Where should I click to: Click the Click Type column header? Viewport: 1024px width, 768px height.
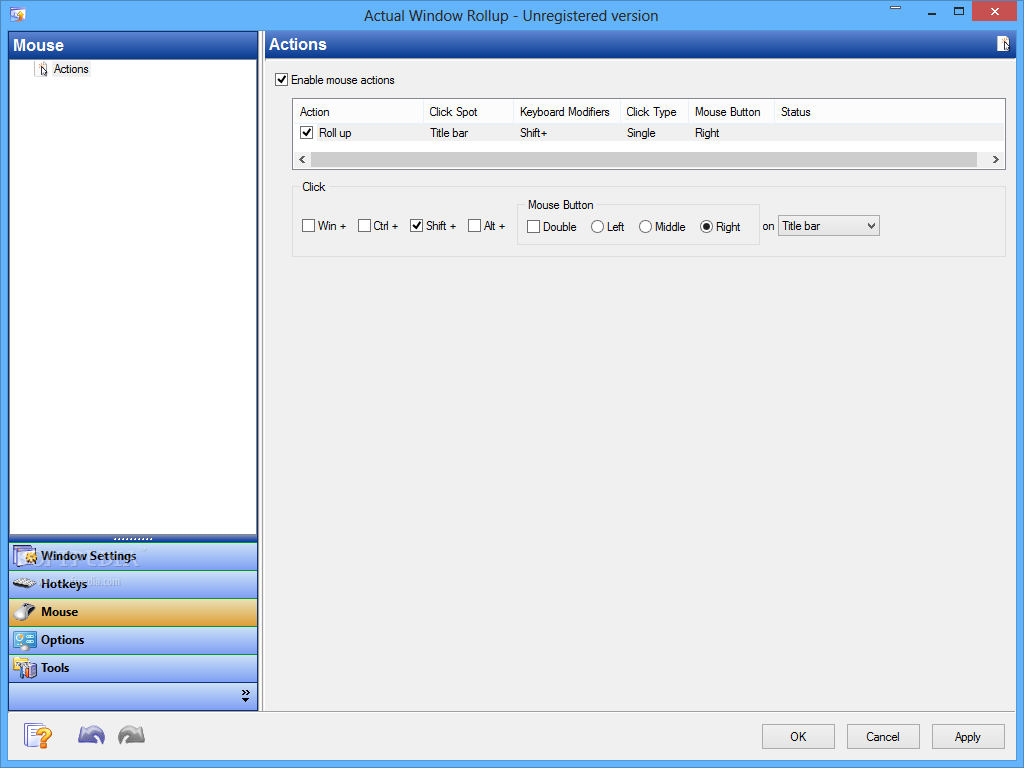(654, 112)
